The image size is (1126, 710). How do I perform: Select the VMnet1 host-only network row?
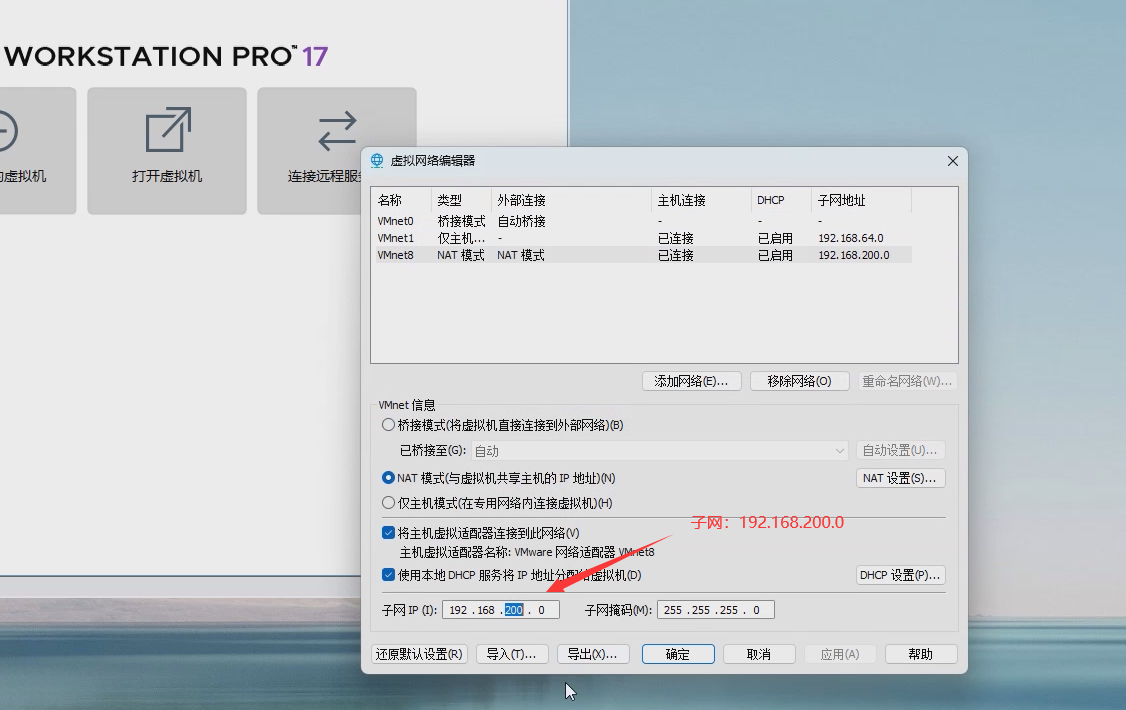tap(500, 238)
